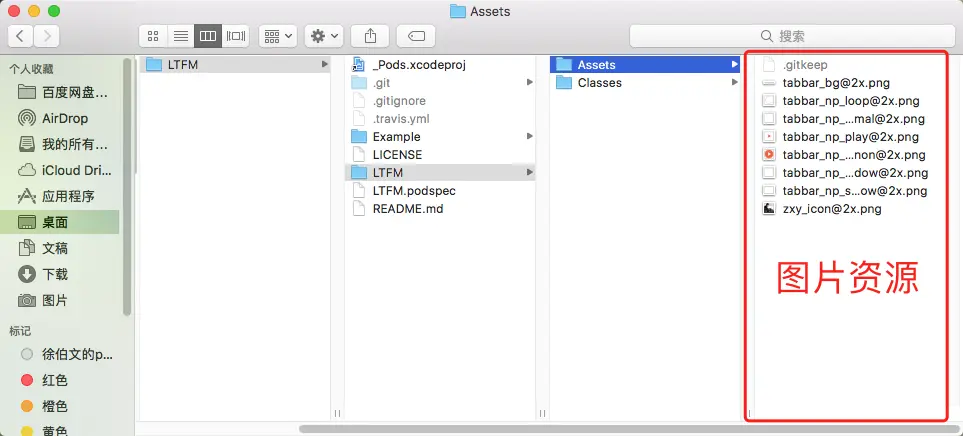The width and height of the screenshot is (963, 436).
Task: Switch to icon view
Action: [153, 36]
